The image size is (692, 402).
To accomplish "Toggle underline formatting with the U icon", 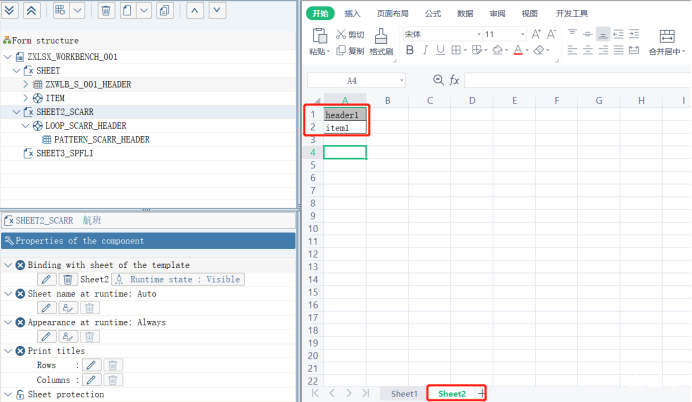I will [440, 50].
